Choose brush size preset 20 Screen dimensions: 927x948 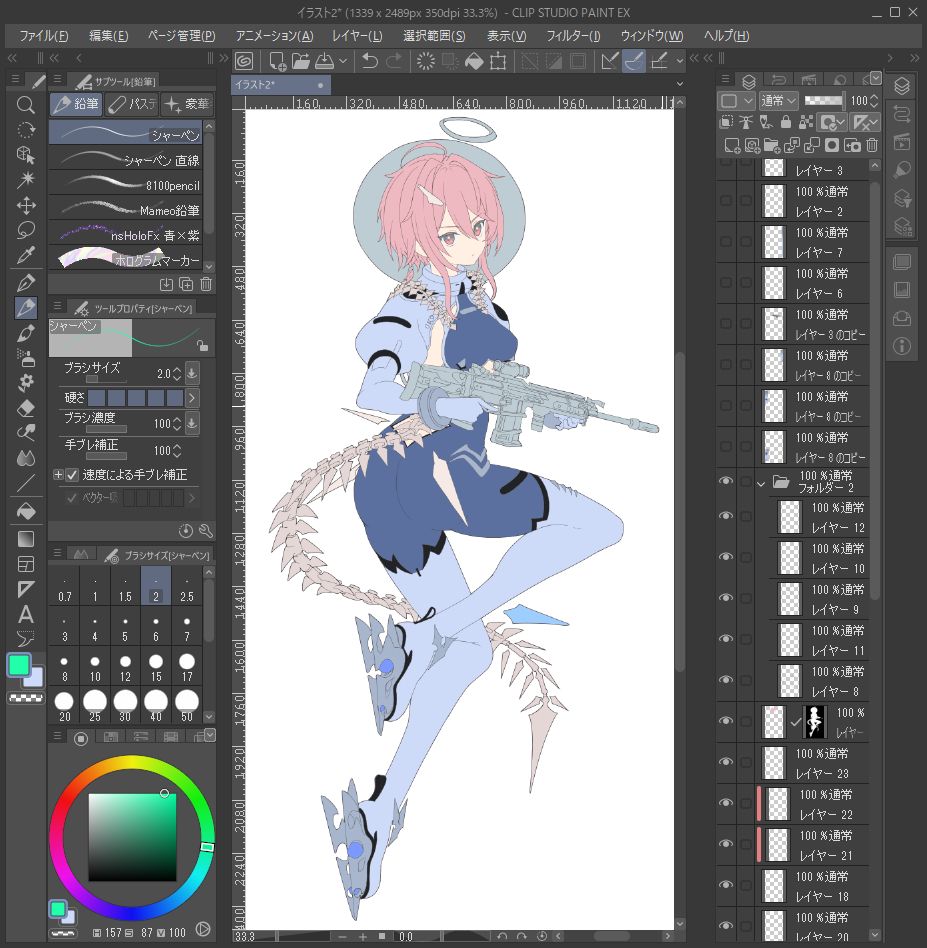65,706
